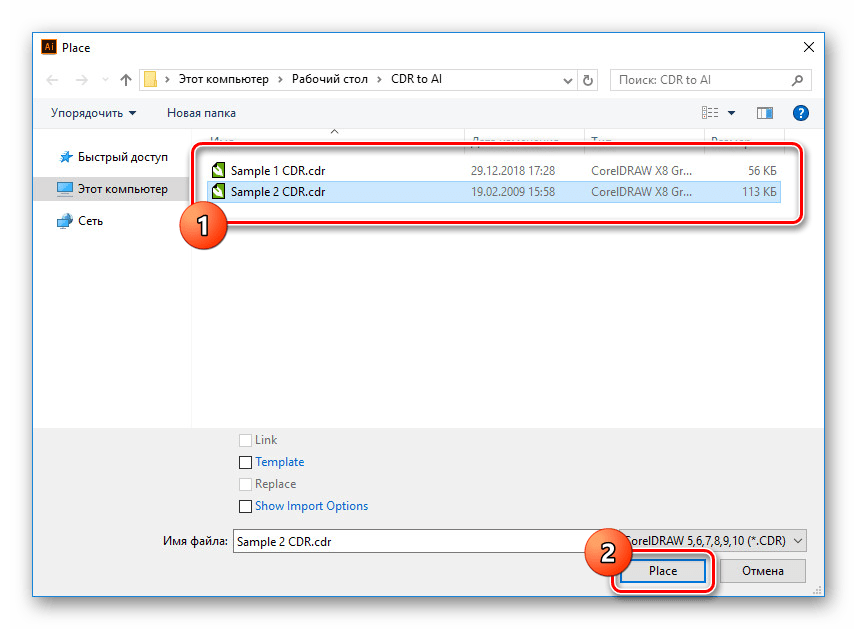This screenshot has height=629, width=857.
Task: Open the blue Help icon
Action: pos(801,113)
